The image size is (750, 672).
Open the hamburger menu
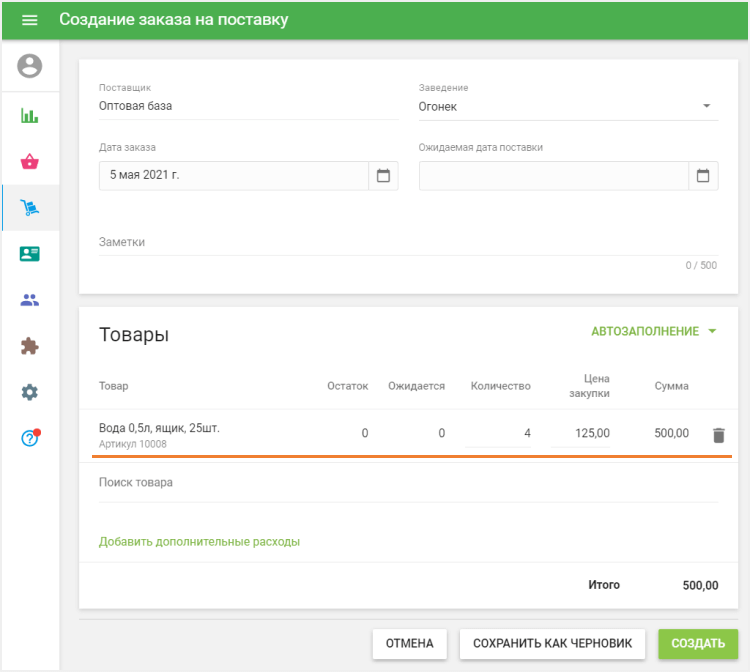pyautogui.click(x=29, y=20)
